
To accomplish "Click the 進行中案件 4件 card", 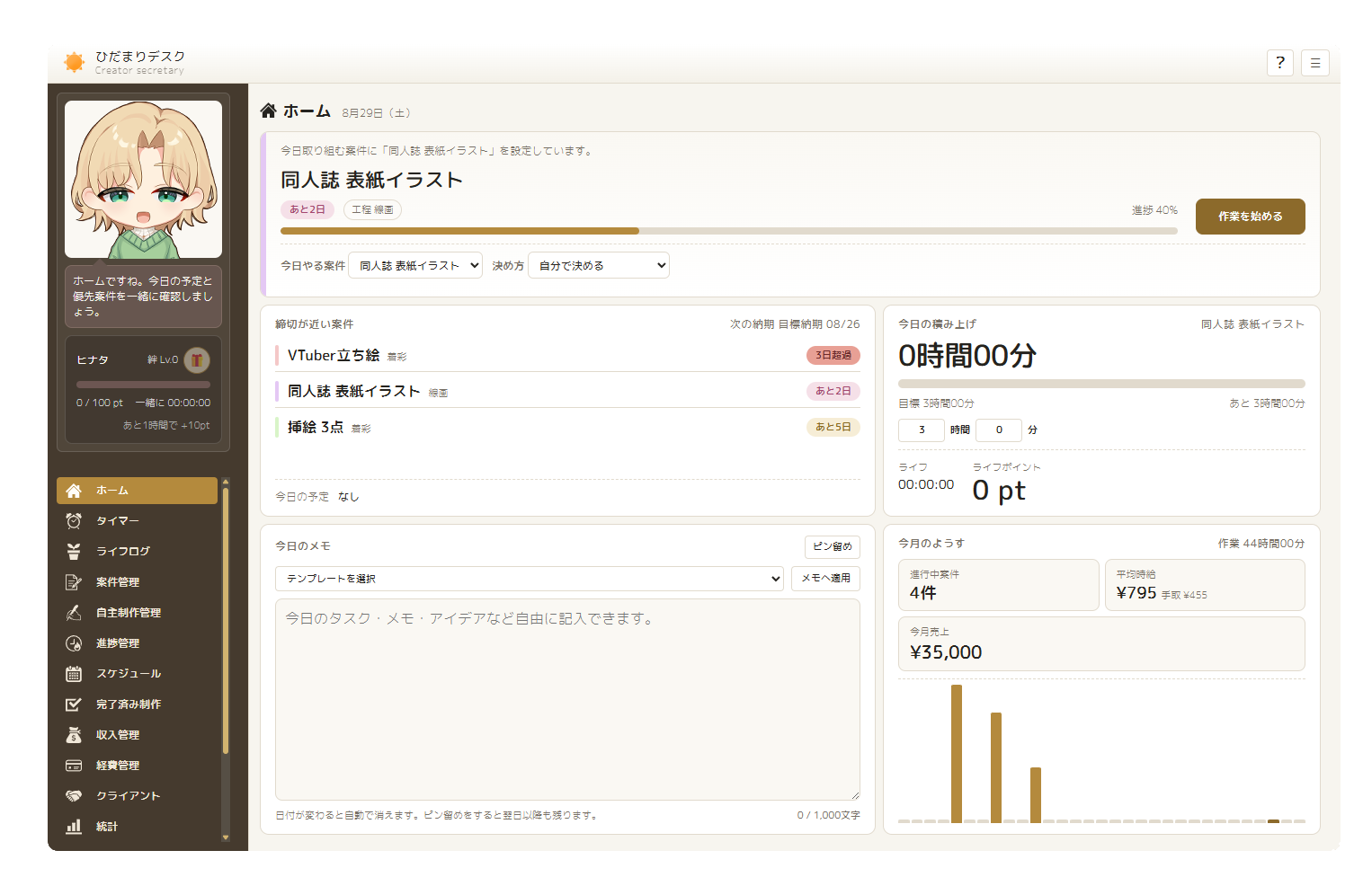I will (x=999, y=585).
